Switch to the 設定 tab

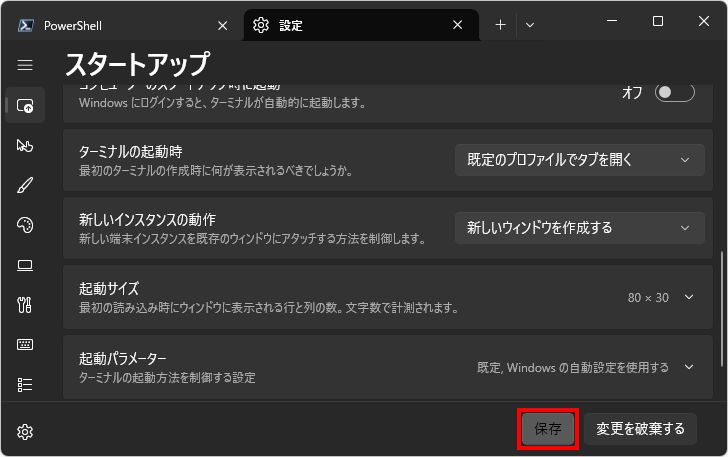coord(361,25)
